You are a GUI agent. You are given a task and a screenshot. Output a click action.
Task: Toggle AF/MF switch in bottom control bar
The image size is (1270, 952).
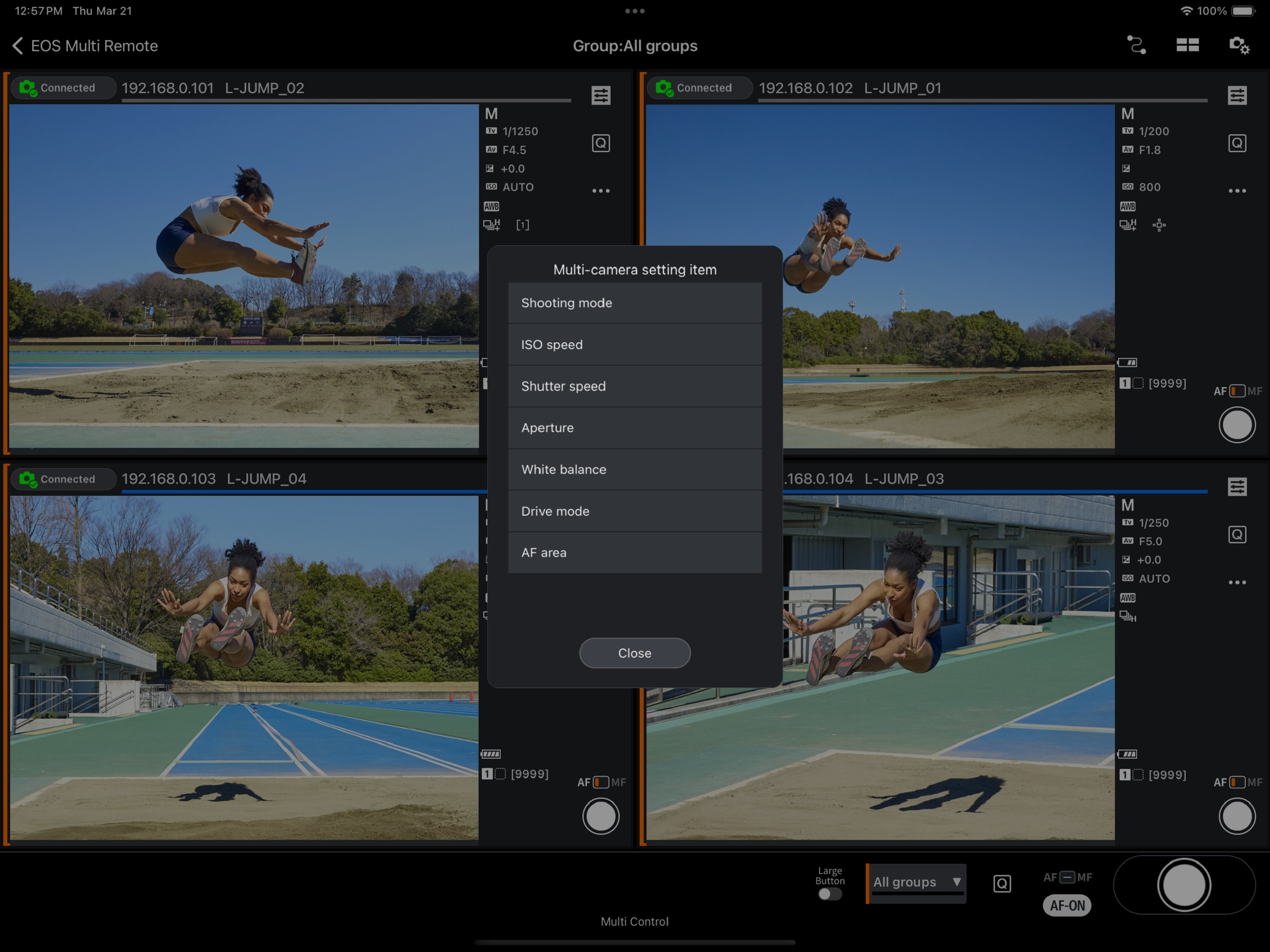(1067, 877)
